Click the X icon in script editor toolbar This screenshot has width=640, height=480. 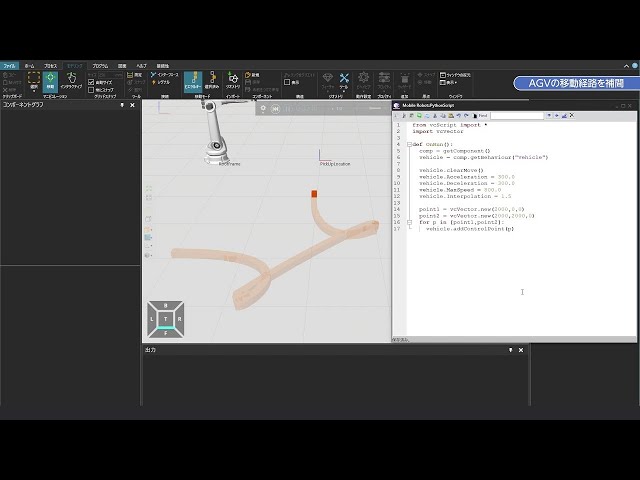(572, 116)
